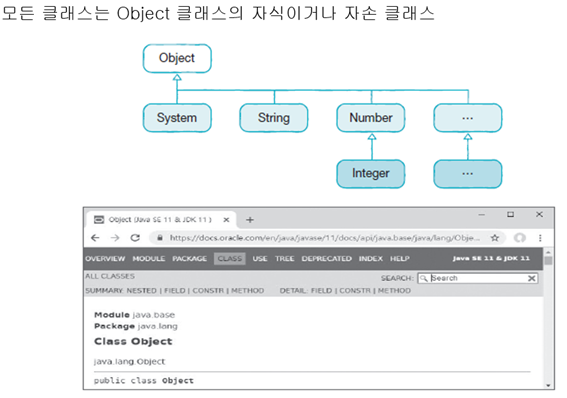The width and height of the screenshot is (567, 398).
Task: Open the OVERVIEW navigation link
Action: tap(105, 258)
